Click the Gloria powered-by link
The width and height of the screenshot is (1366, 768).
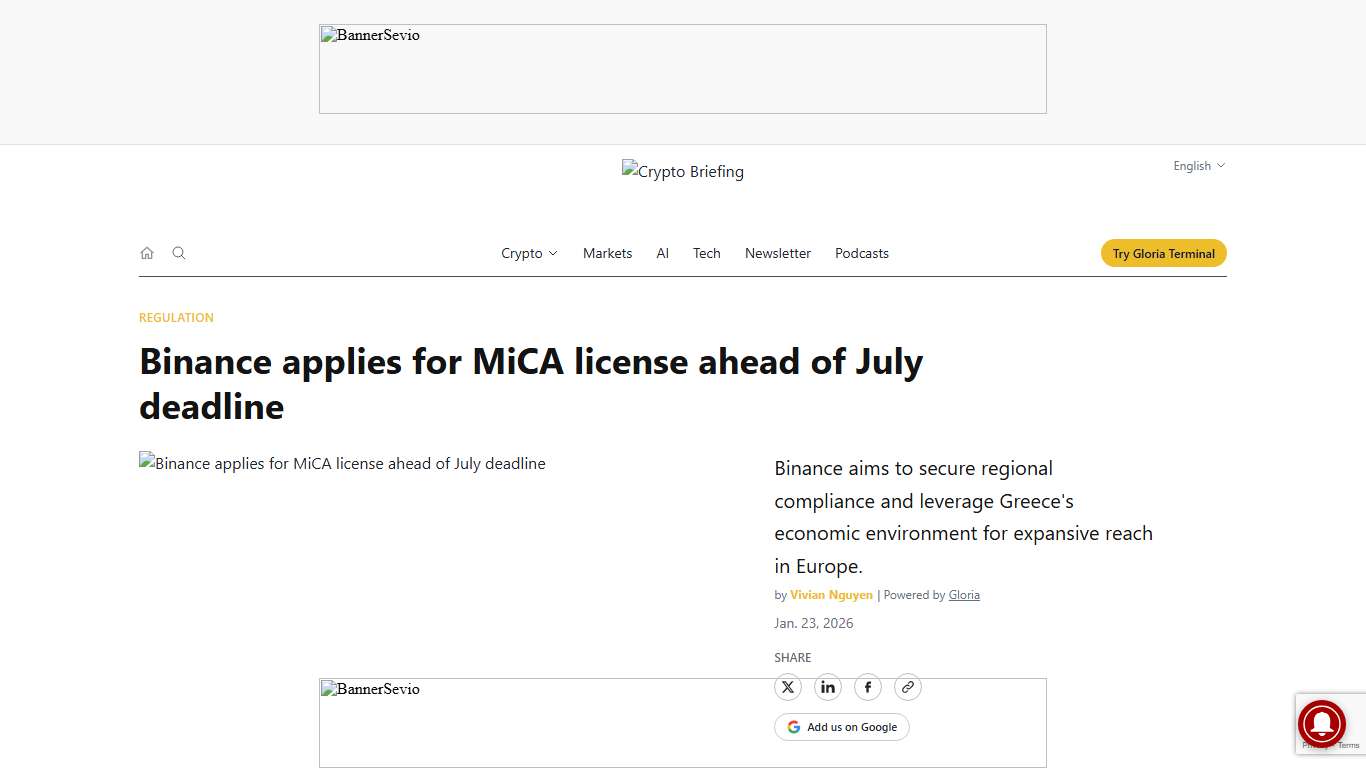coord(964,594)
